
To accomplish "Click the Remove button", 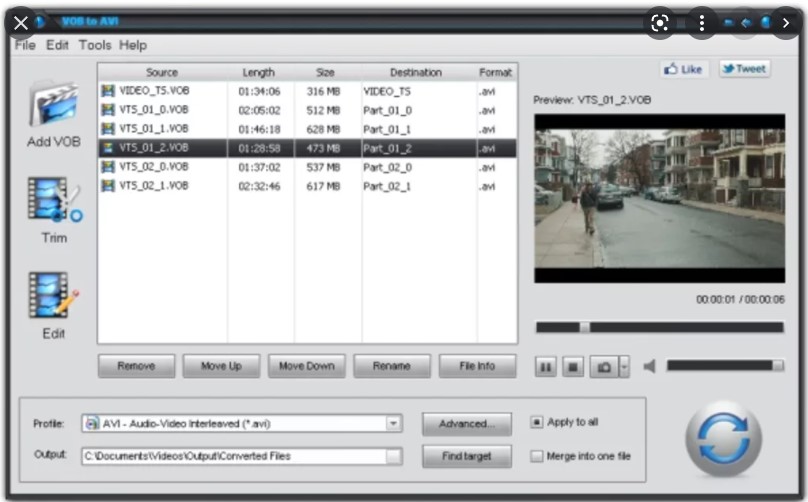I will (136, 366).
